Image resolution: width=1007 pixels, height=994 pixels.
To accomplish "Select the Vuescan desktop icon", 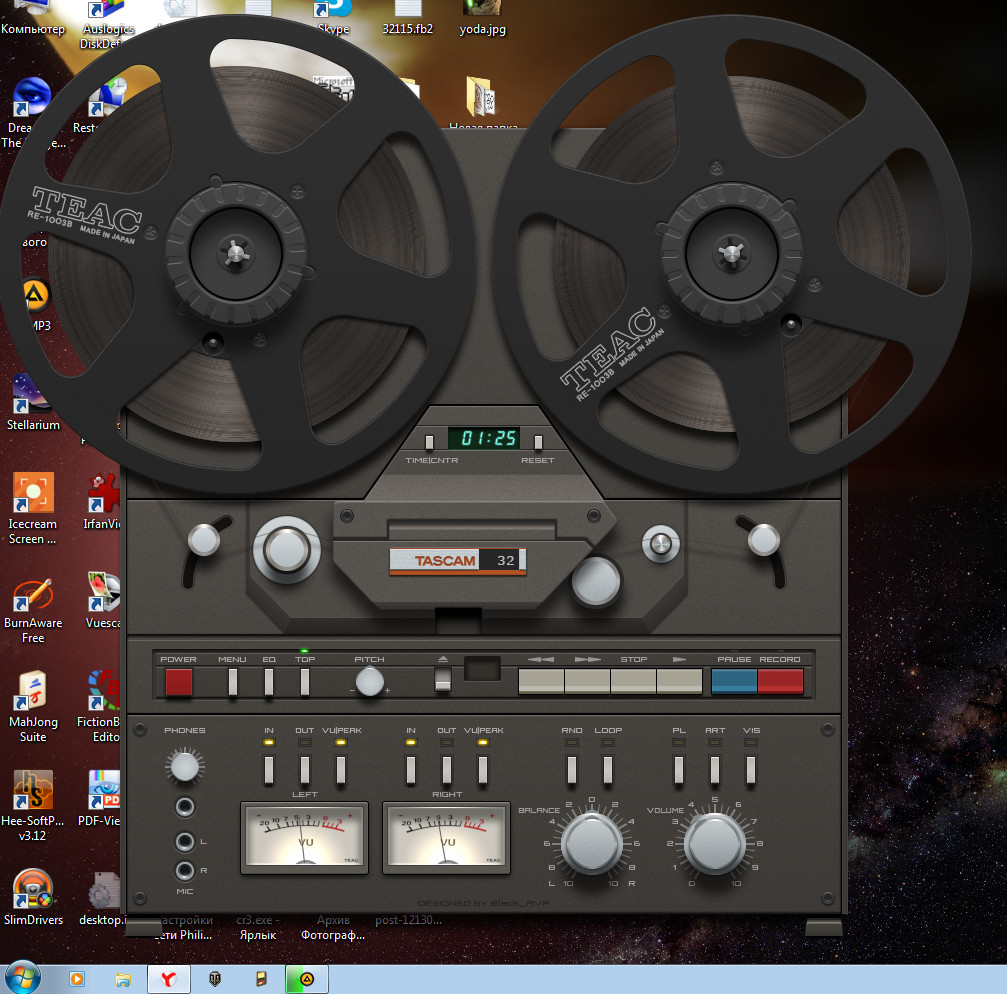I will (103, 600).
